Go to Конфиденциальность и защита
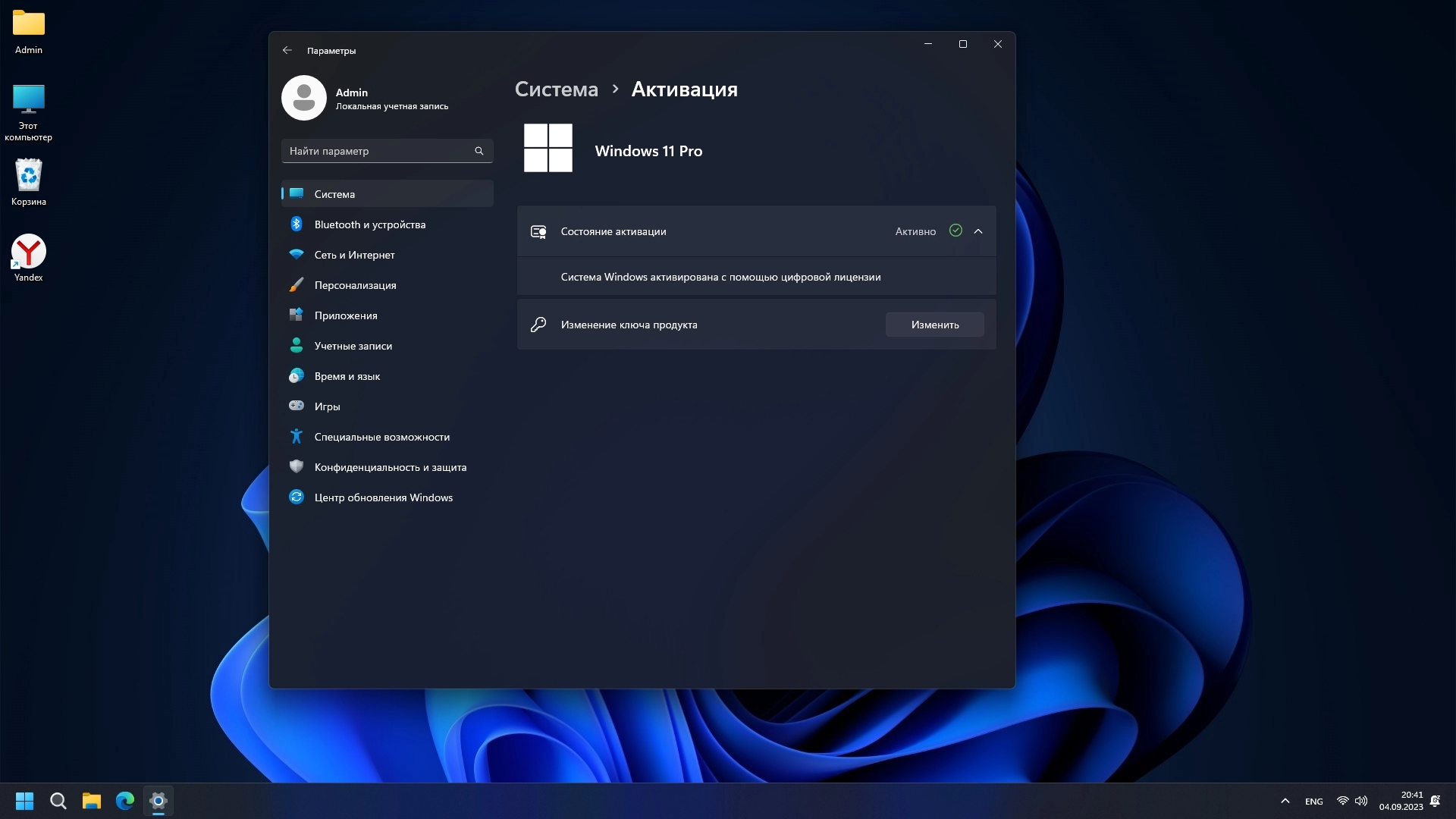Screen dimensions: 1456x819 point(390,467)
